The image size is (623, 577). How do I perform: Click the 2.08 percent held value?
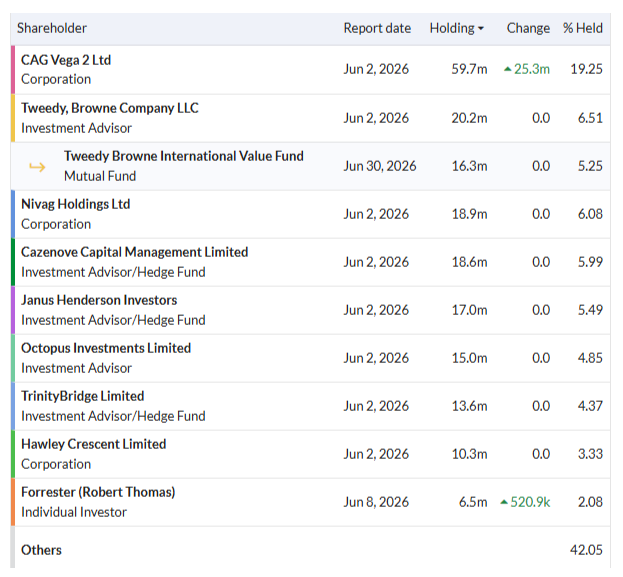click(x=590, y=502)
